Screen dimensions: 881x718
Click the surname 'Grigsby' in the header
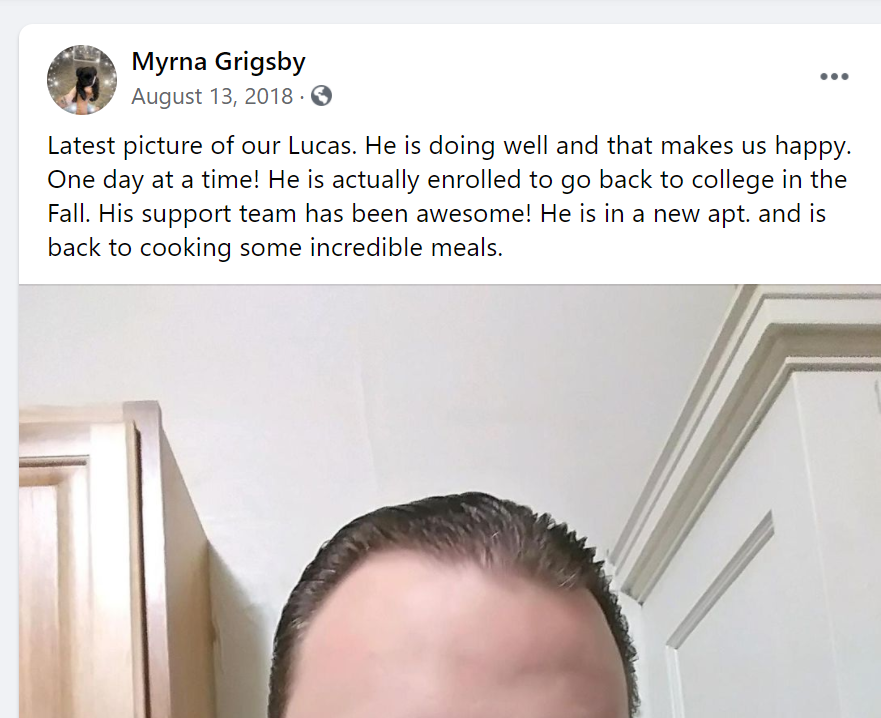(260, 61)
